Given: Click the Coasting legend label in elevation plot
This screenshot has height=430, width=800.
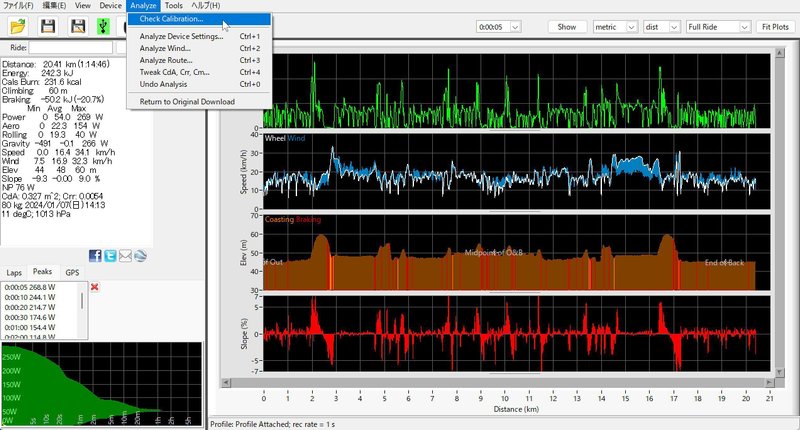Looking at the screenshot, I should [279, 219].
